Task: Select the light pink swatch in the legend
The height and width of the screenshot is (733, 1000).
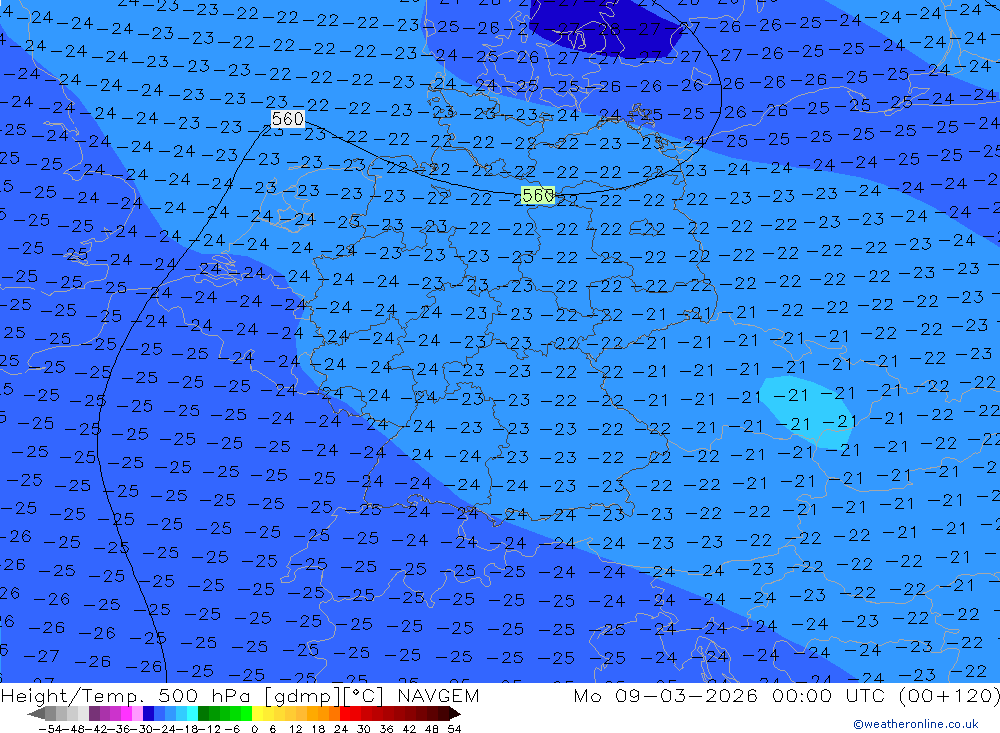Action: click(138, 713)
